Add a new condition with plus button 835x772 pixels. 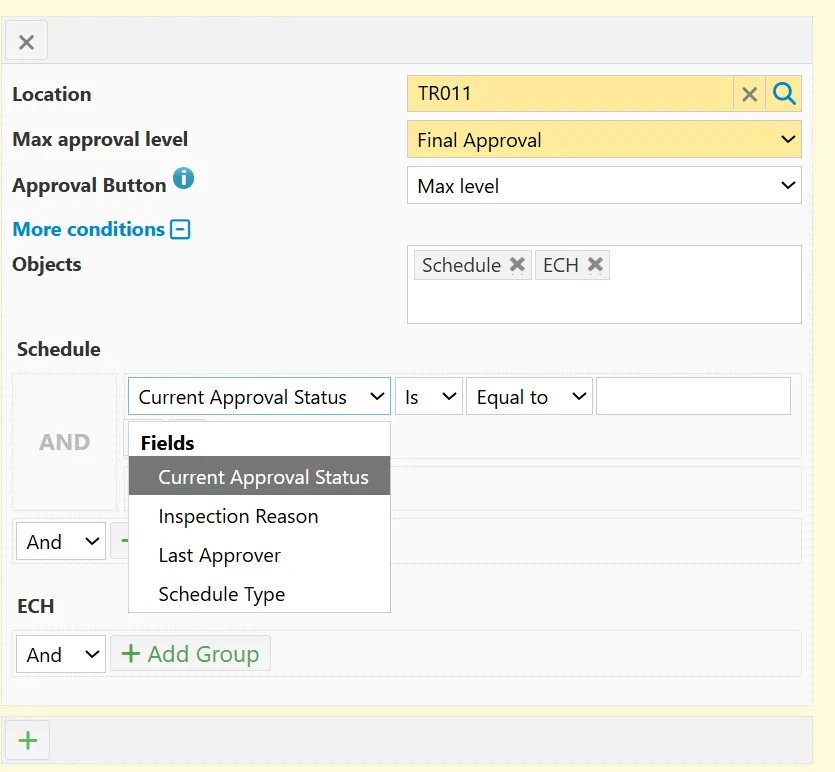[x=28, y=740]
